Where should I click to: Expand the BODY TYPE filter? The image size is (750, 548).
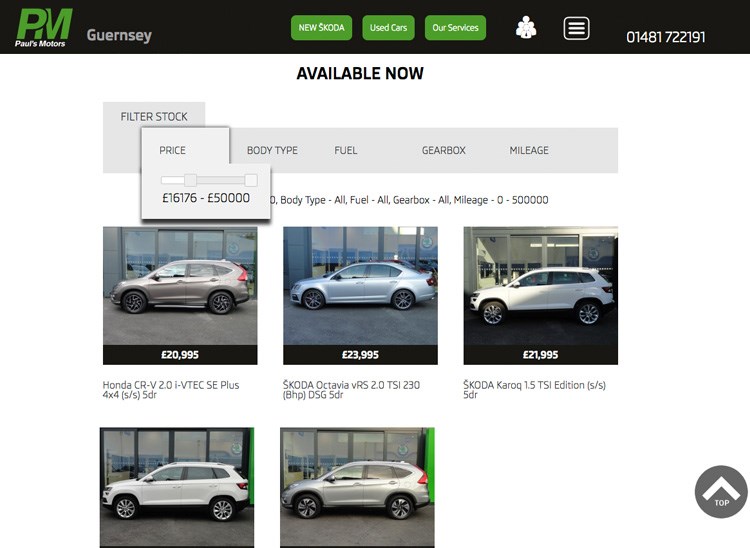click(272, 150)
